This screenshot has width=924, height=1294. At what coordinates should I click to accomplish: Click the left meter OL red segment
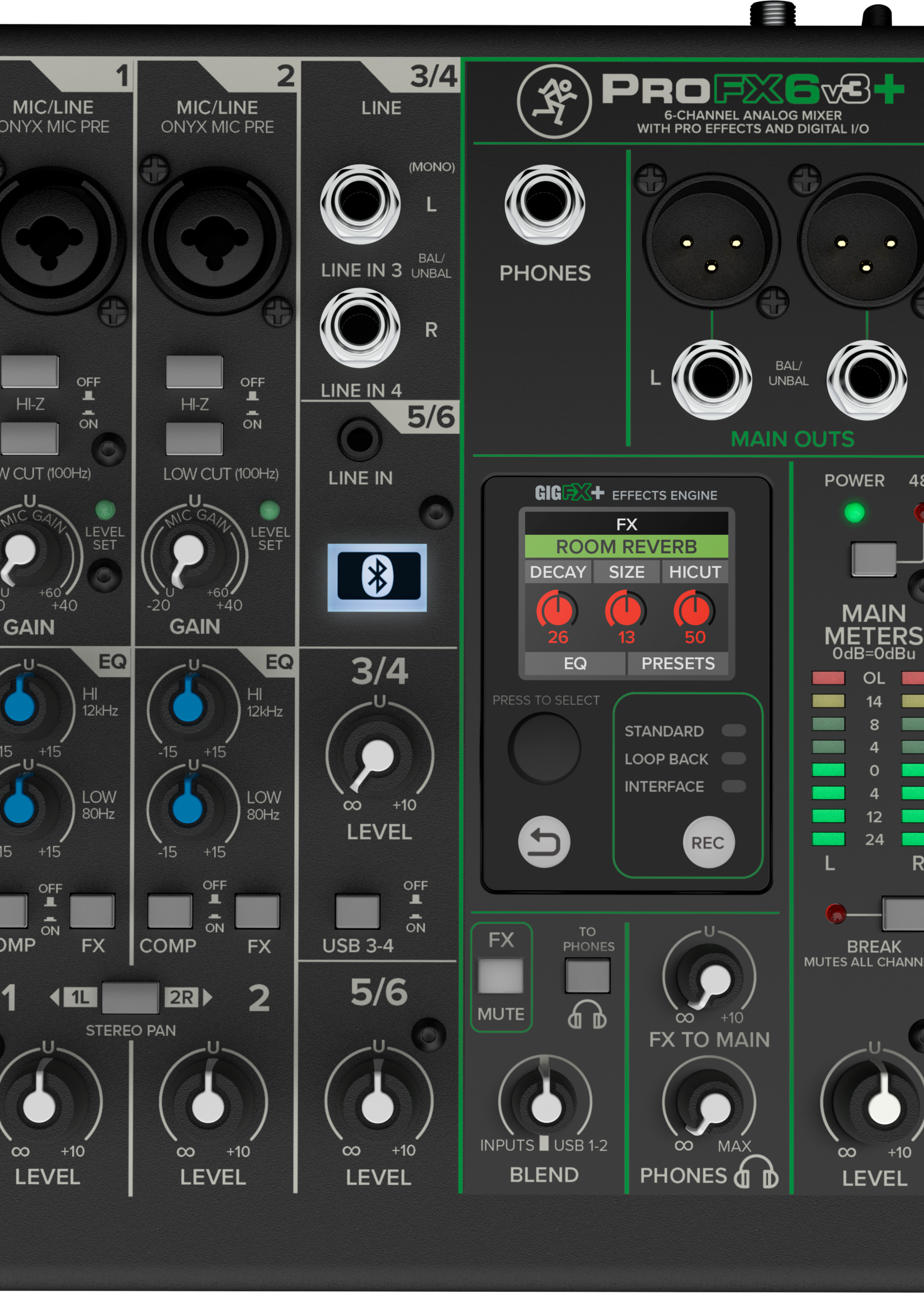coord(828,677)
